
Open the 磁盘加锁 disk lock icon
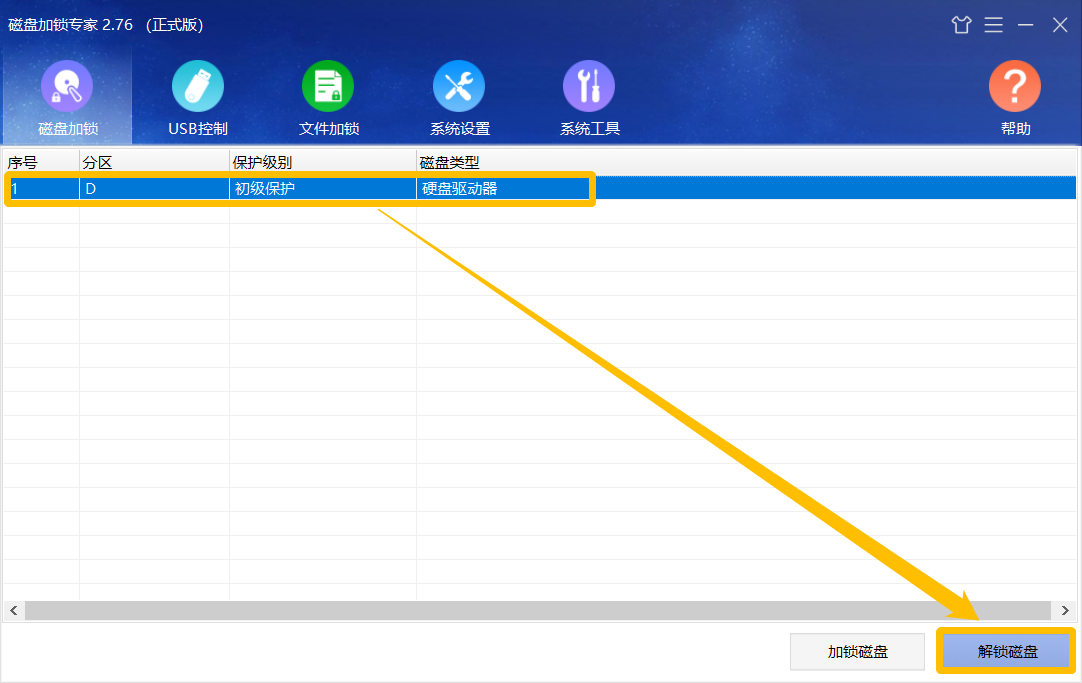click(x=67, y=86)
